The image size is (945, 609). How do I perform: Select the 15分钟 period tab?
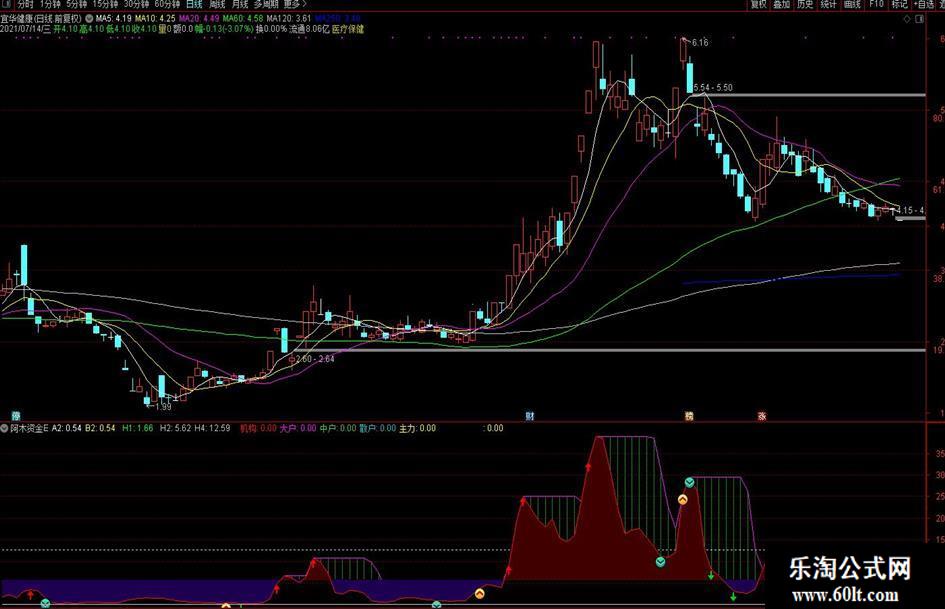(x=105, y=4)
